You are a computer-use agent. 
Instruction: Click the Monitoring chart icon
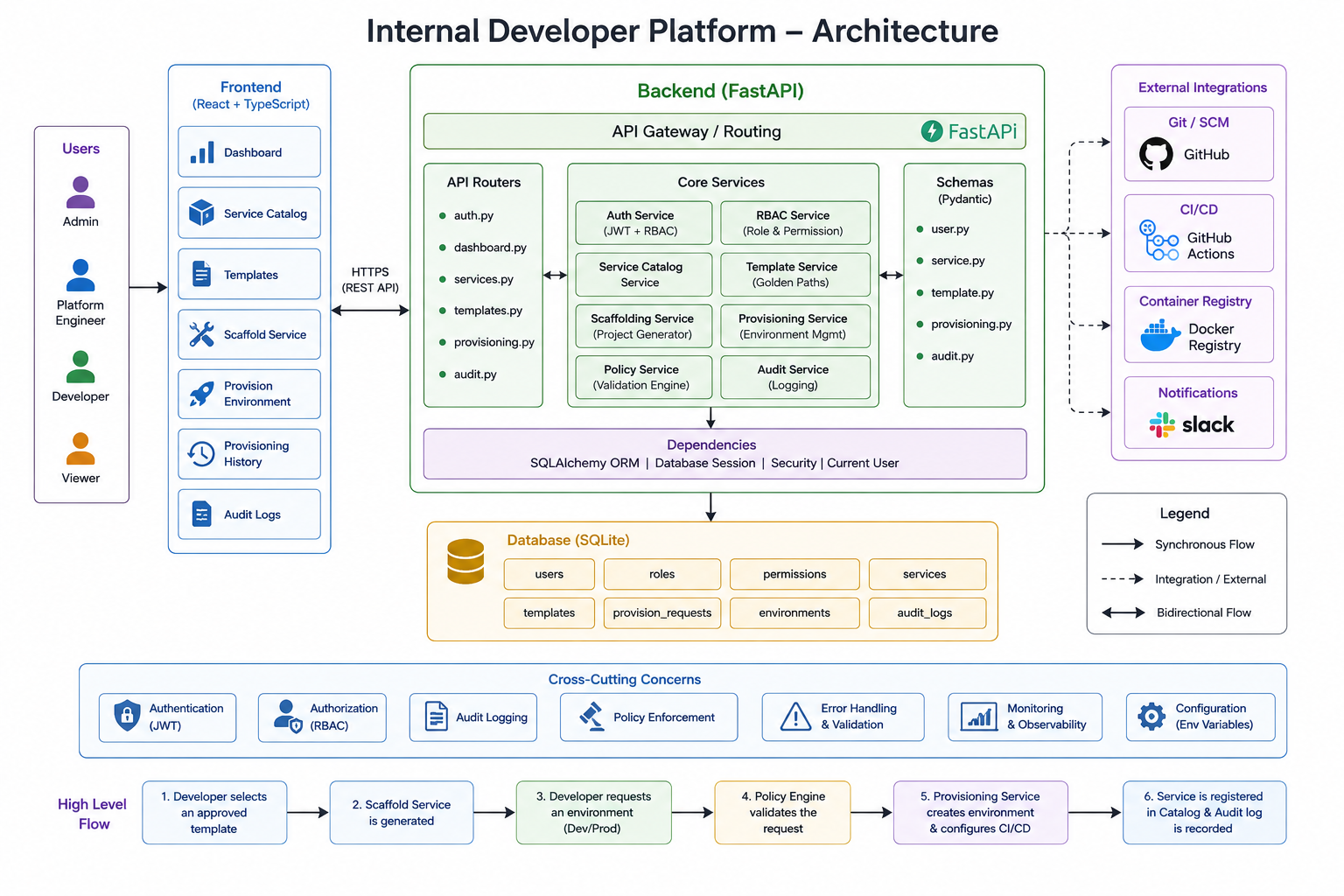(979, 717)
